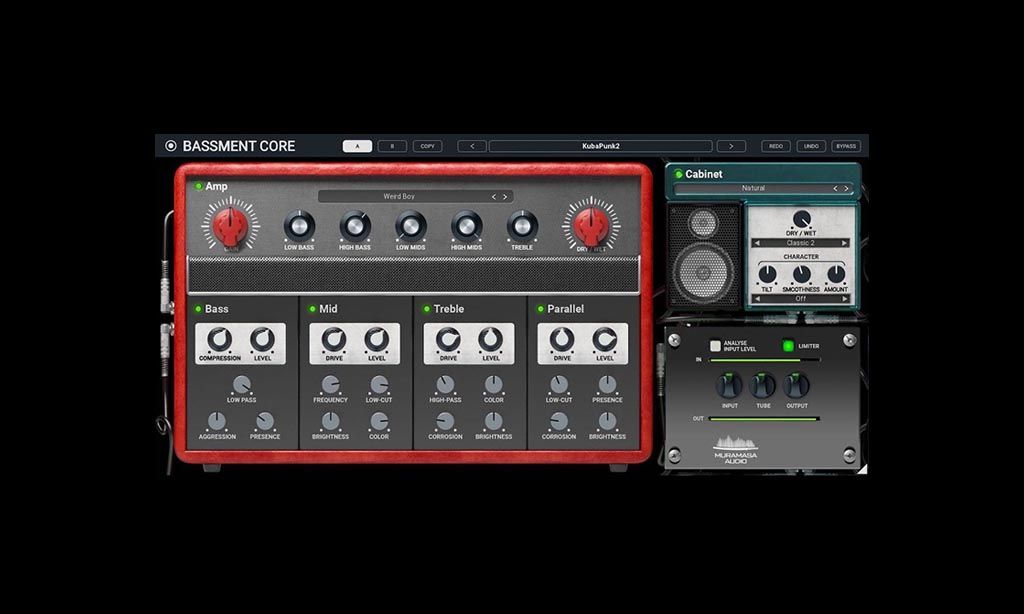Screen dimensions: 1024x614
Task: Toggle the Mid section power LED
Action: tap(312, 309)
